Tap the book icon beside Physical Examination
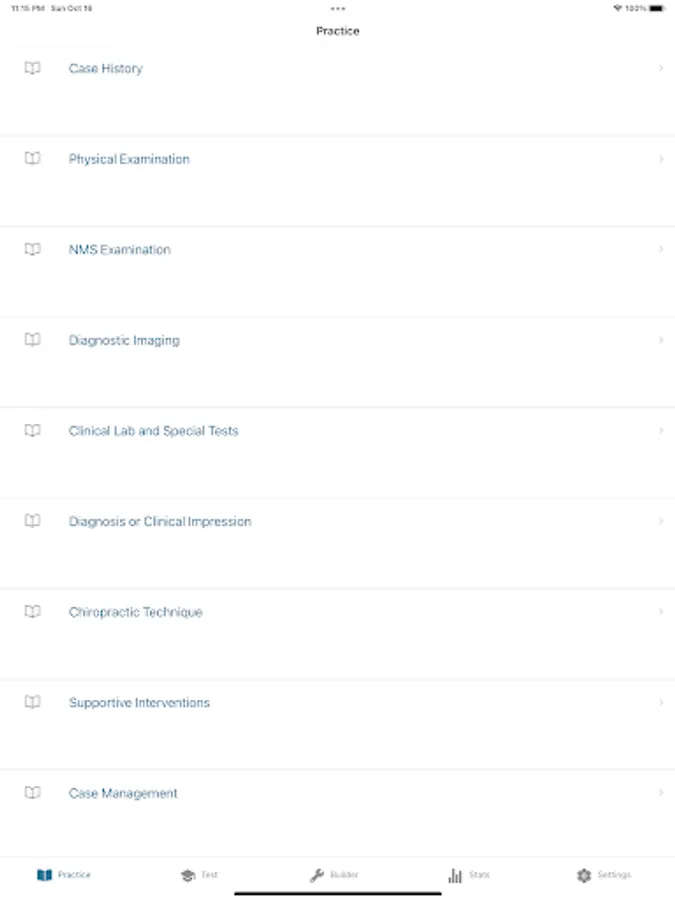Image resolution: width=675 pixels, height=900 pixels. coord(33,159)
